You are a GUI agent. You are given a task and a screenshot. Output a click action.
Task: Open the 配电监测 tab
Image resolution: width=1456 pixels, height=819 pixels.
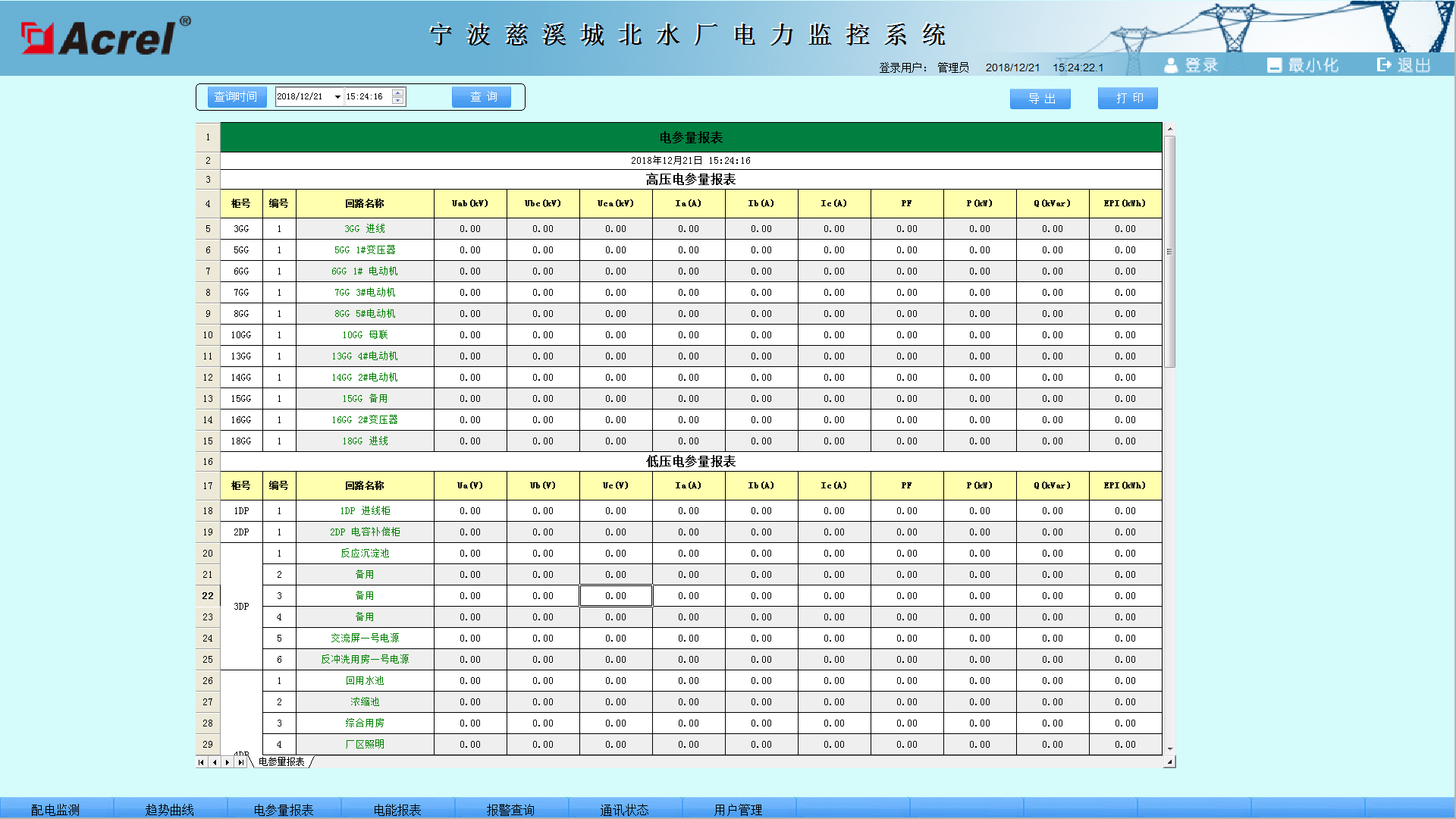56,809
